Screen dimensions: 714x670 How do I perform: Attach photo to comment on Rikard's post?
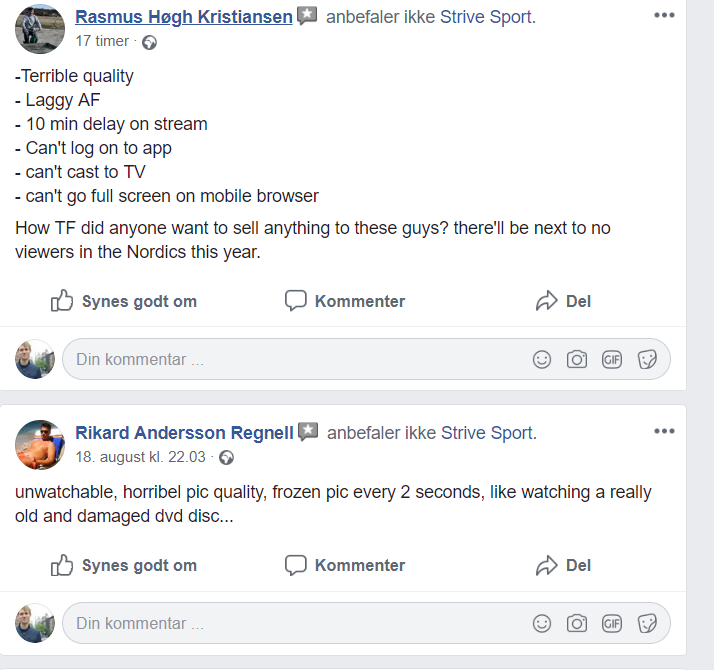pyautogui.click(x=577, y=623)
